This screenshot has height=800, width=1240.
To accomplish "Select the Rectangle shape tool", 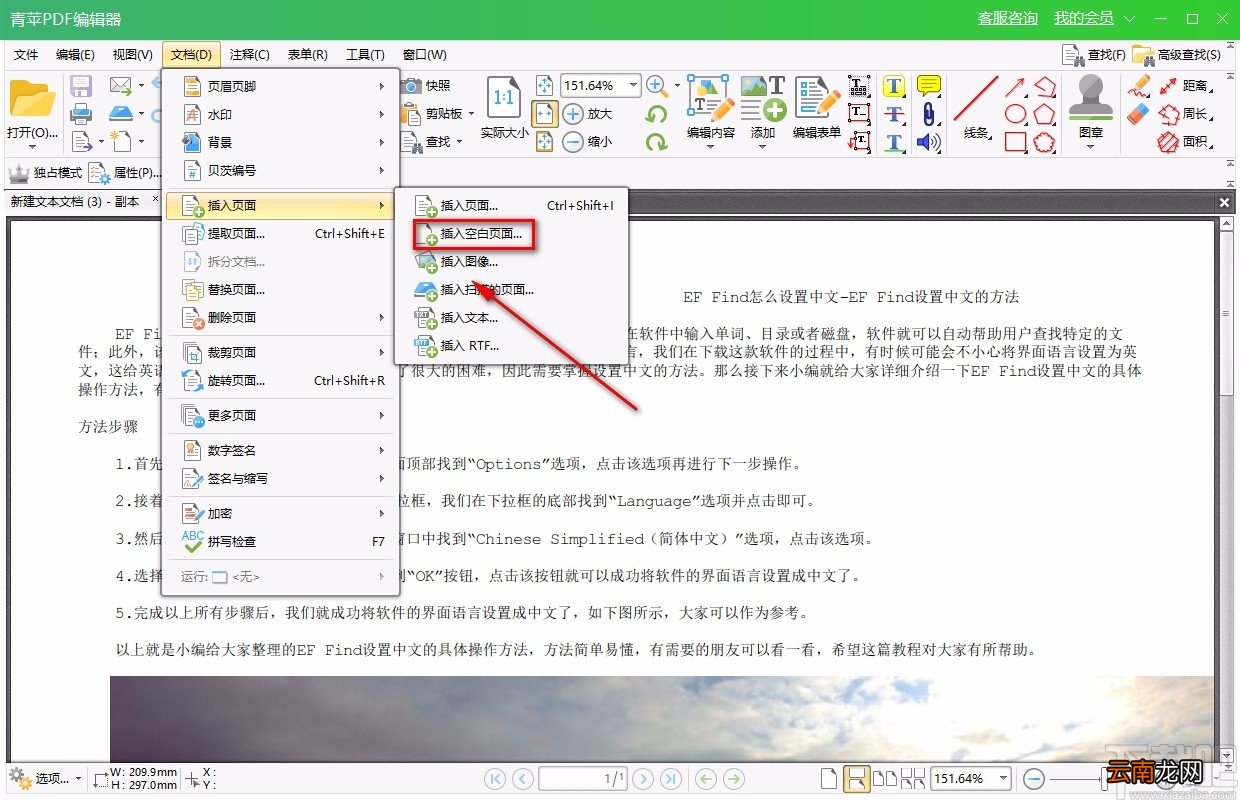I will coord(1016,142).
